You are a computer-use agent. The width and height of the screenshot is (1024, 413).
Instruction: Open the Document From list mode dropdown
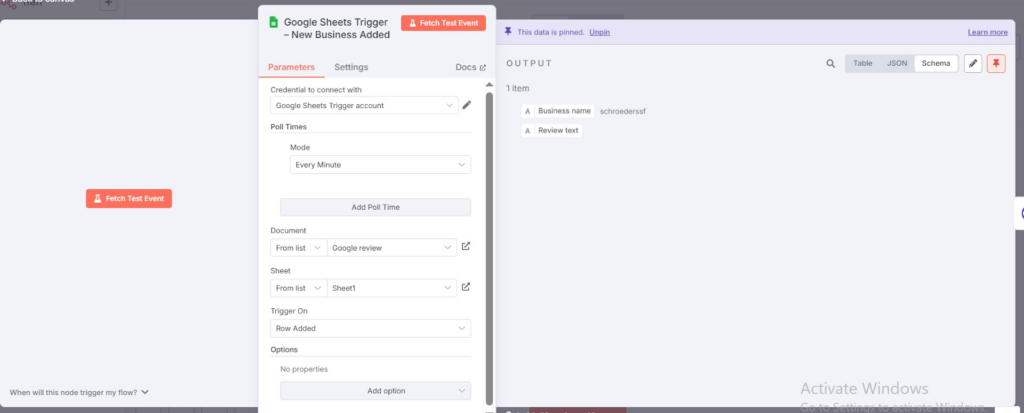tap(298, 248)
